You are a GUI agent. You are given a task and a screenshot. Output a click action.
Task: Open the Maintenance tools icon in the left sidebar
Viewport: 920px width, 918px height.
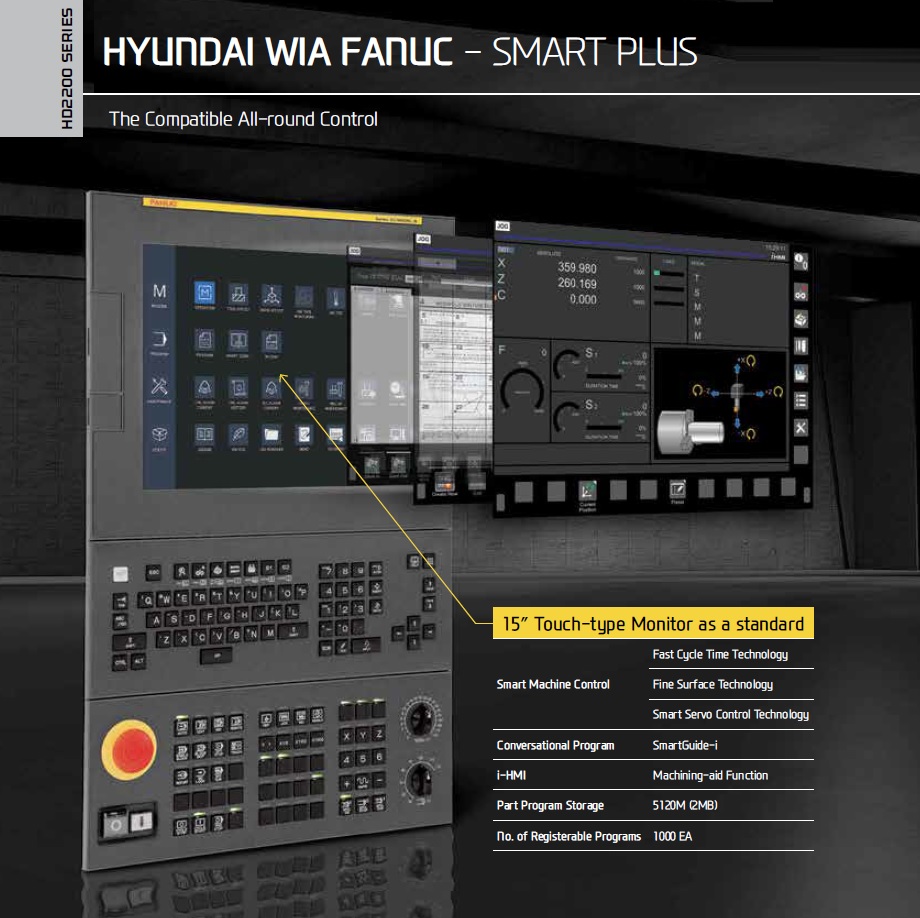point(157,385)
